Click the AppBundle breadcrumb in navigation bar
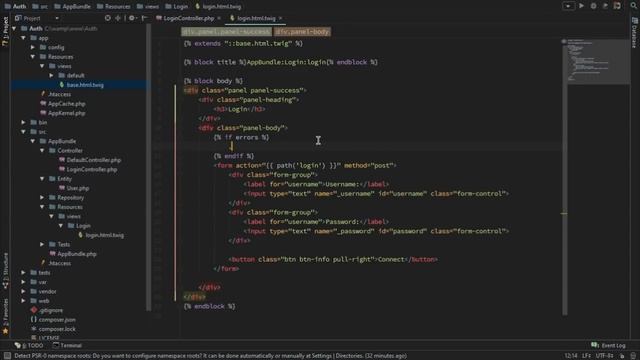This screenshot has width=640, height=360. point(72,6)
